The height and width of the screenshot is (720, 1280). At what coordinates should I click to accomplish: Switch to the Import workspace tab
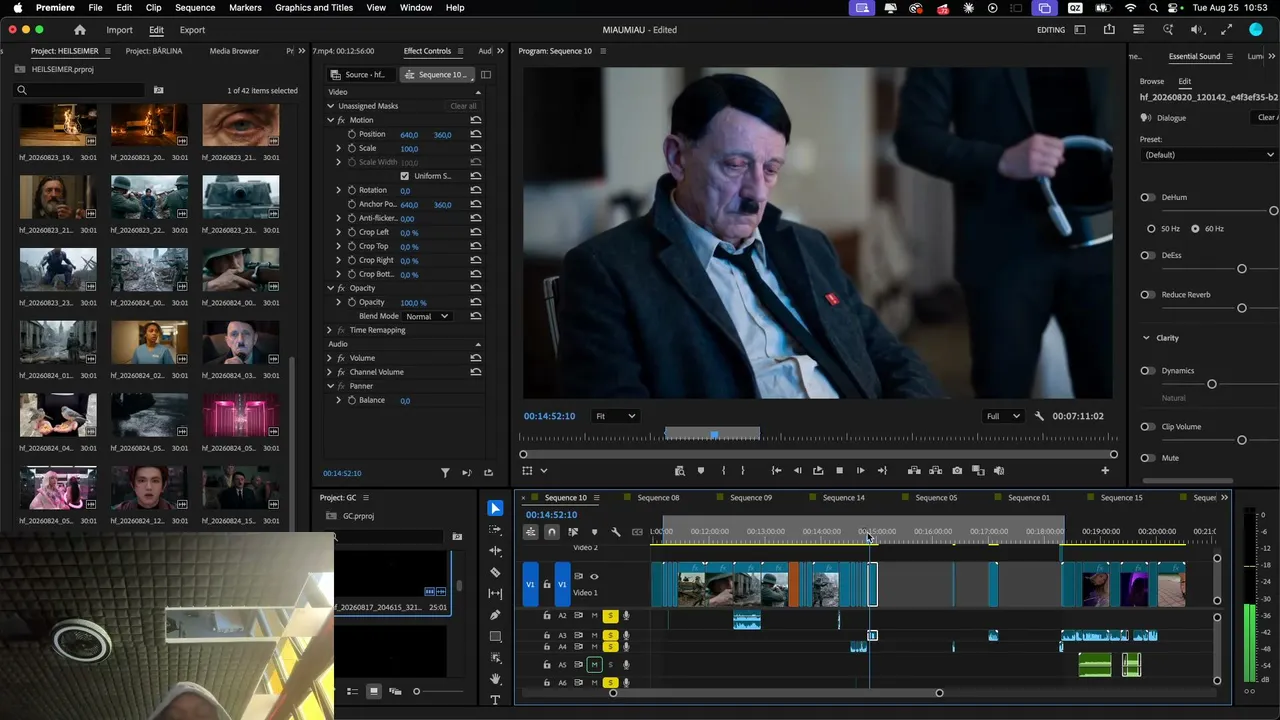pyautogui.click(x=119, y=30)
